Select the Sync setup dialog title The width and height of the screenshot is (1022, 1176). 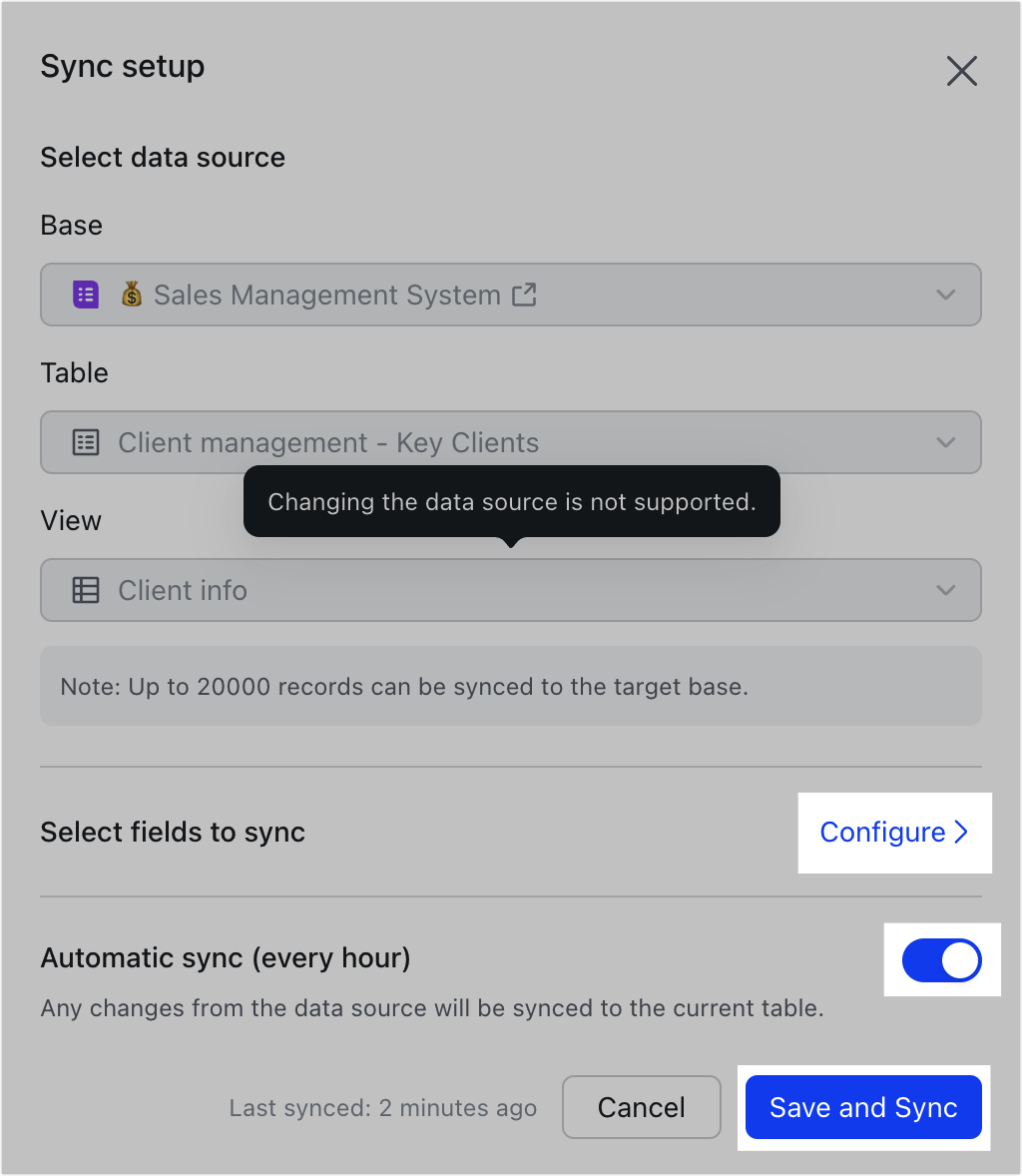pos(122,66)
